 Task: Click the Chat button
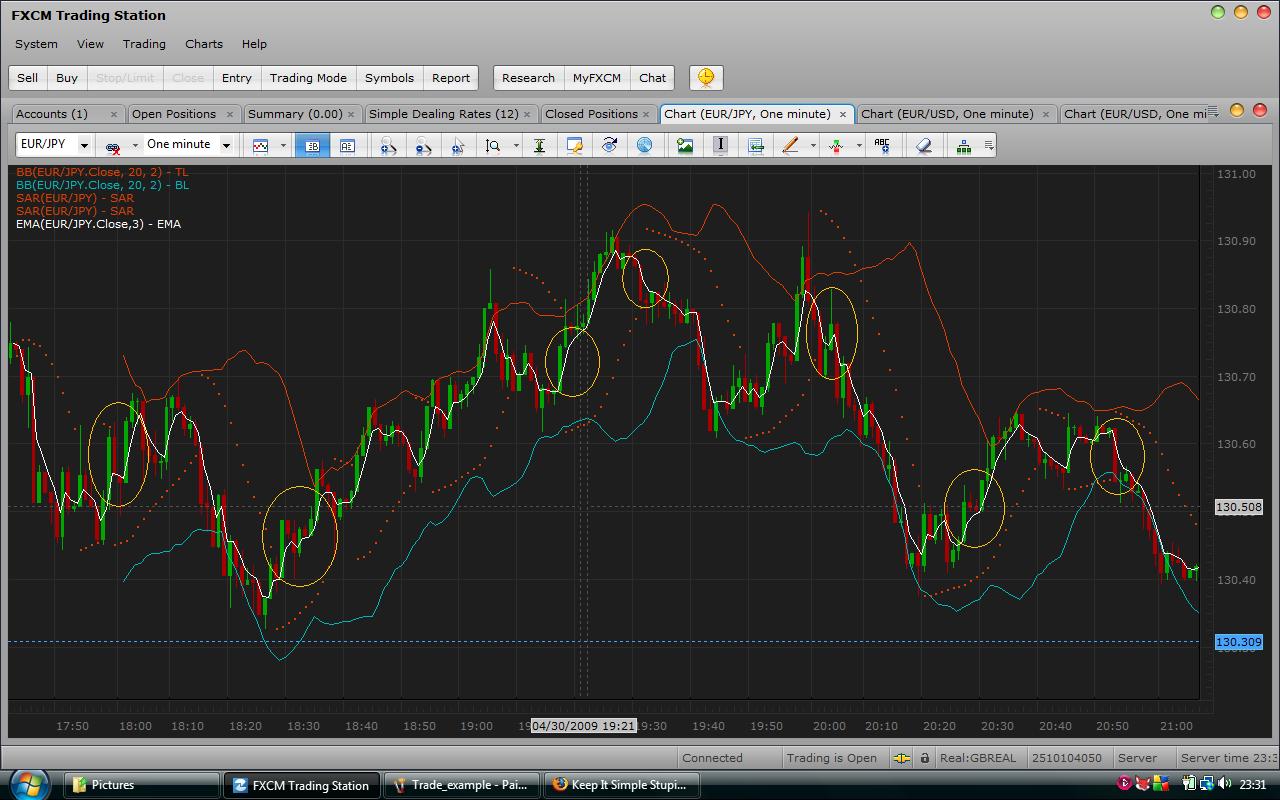(652, 78)
